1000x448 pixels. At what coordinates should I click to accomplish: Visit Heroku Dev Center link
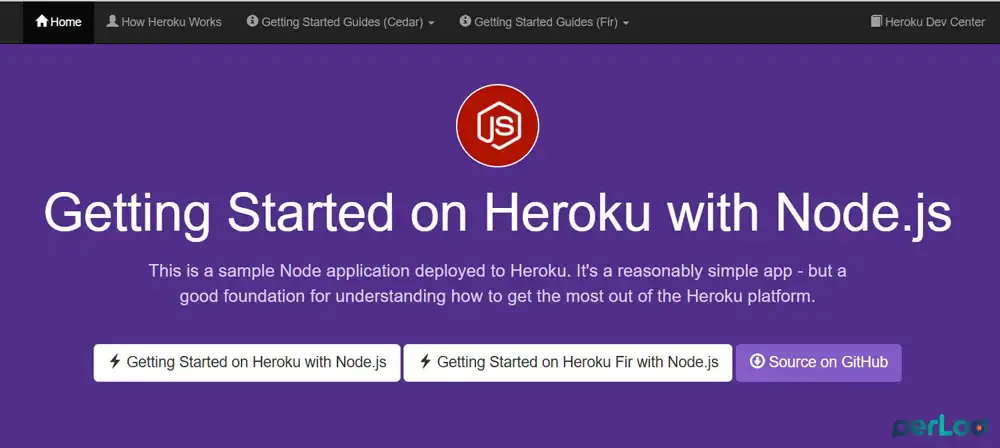click(928, 22)
